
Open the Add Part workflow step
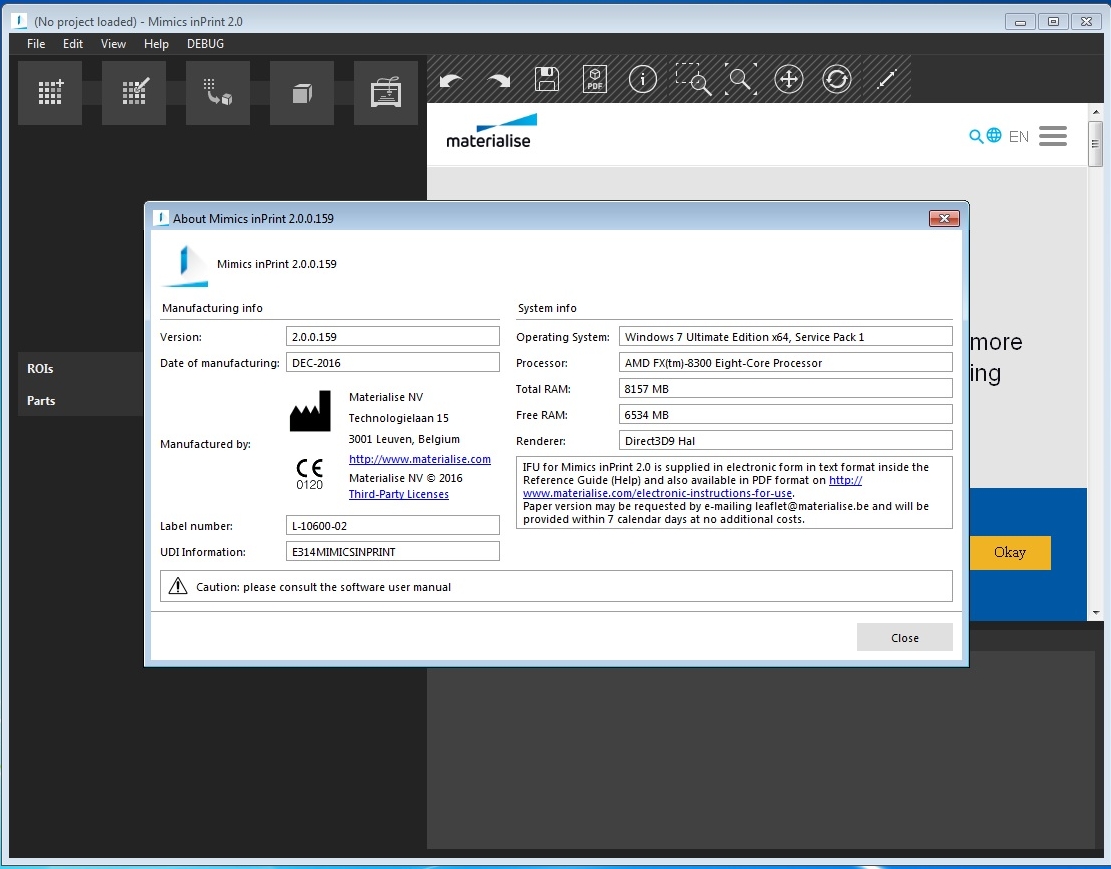tap(218, 92)
